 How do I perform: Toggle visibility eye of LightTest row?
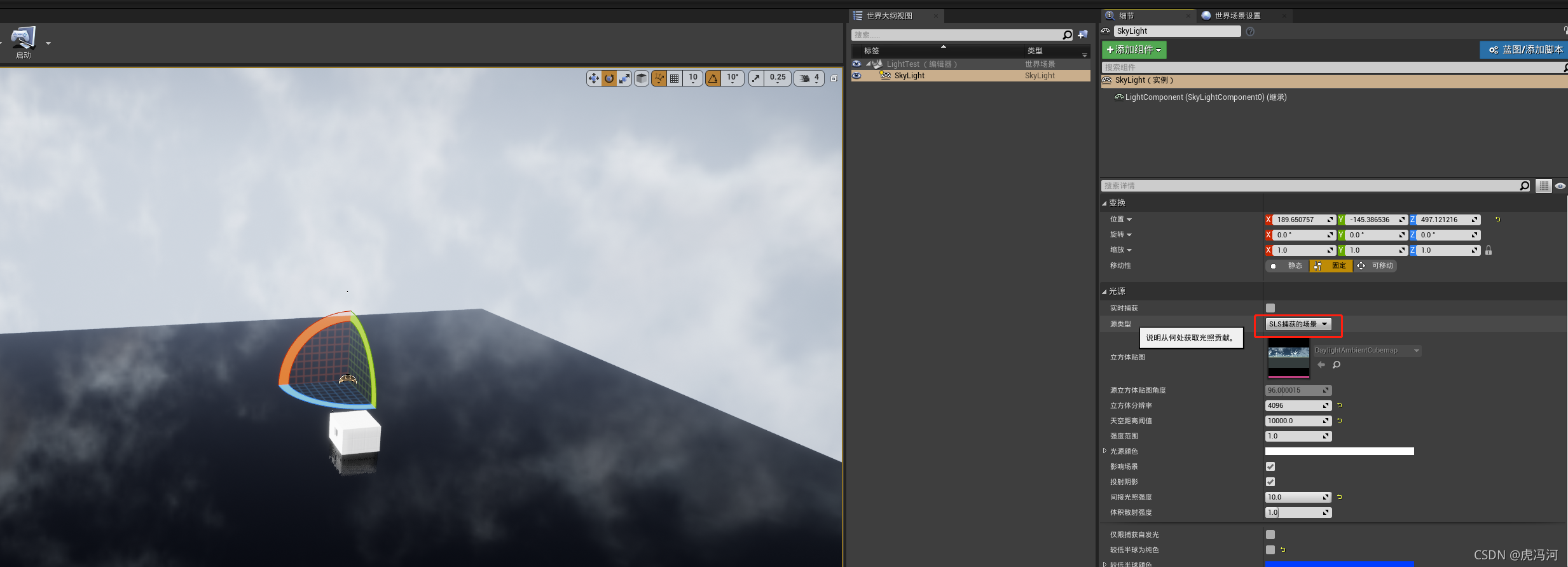click(x=856, y=64)
